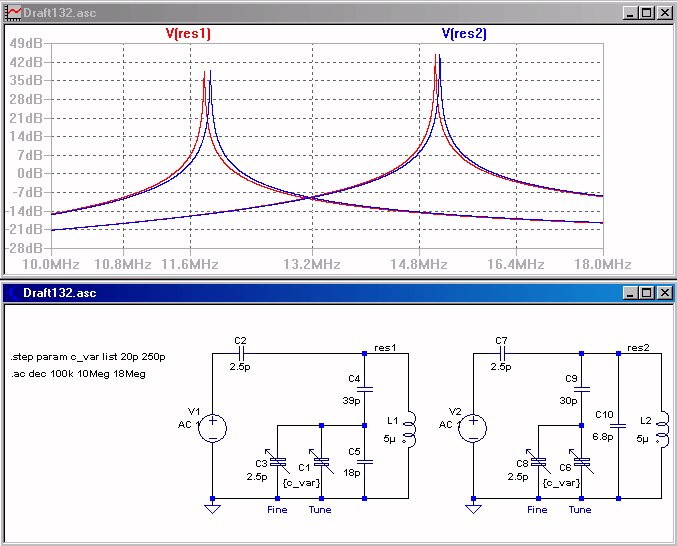Select the .step param c_var directive
The image size is (677, 546).
click(x=88, y=357)
